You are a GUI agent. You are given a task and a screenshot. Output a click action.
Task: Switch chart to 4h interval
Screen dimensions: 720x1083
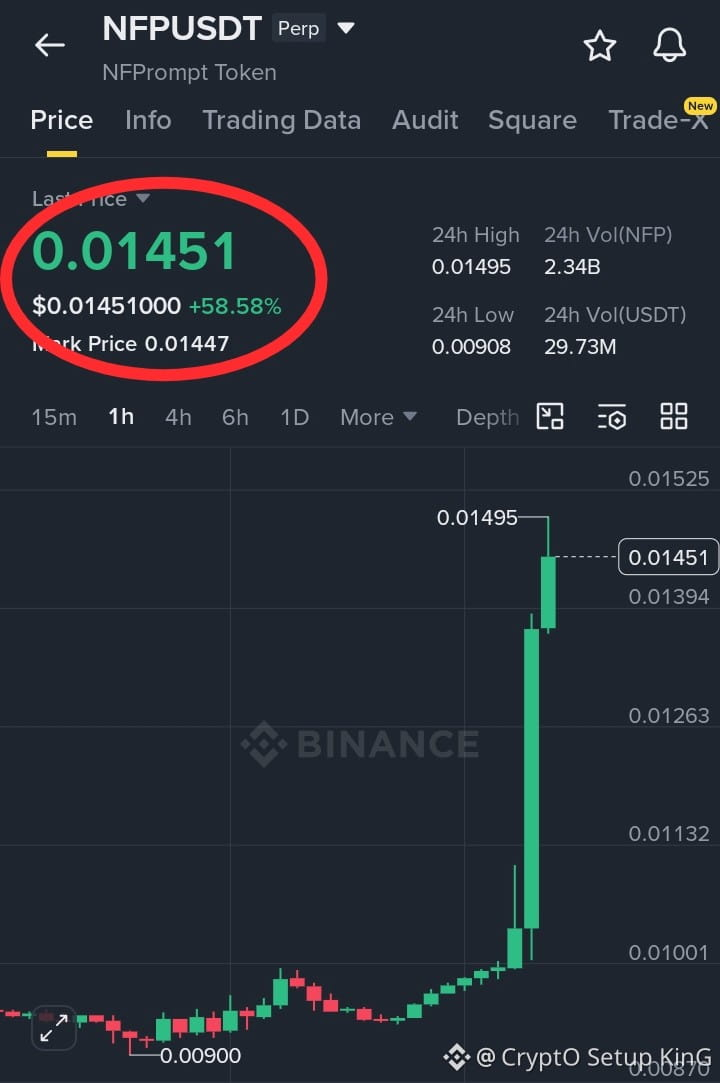(x=178, y=417)
